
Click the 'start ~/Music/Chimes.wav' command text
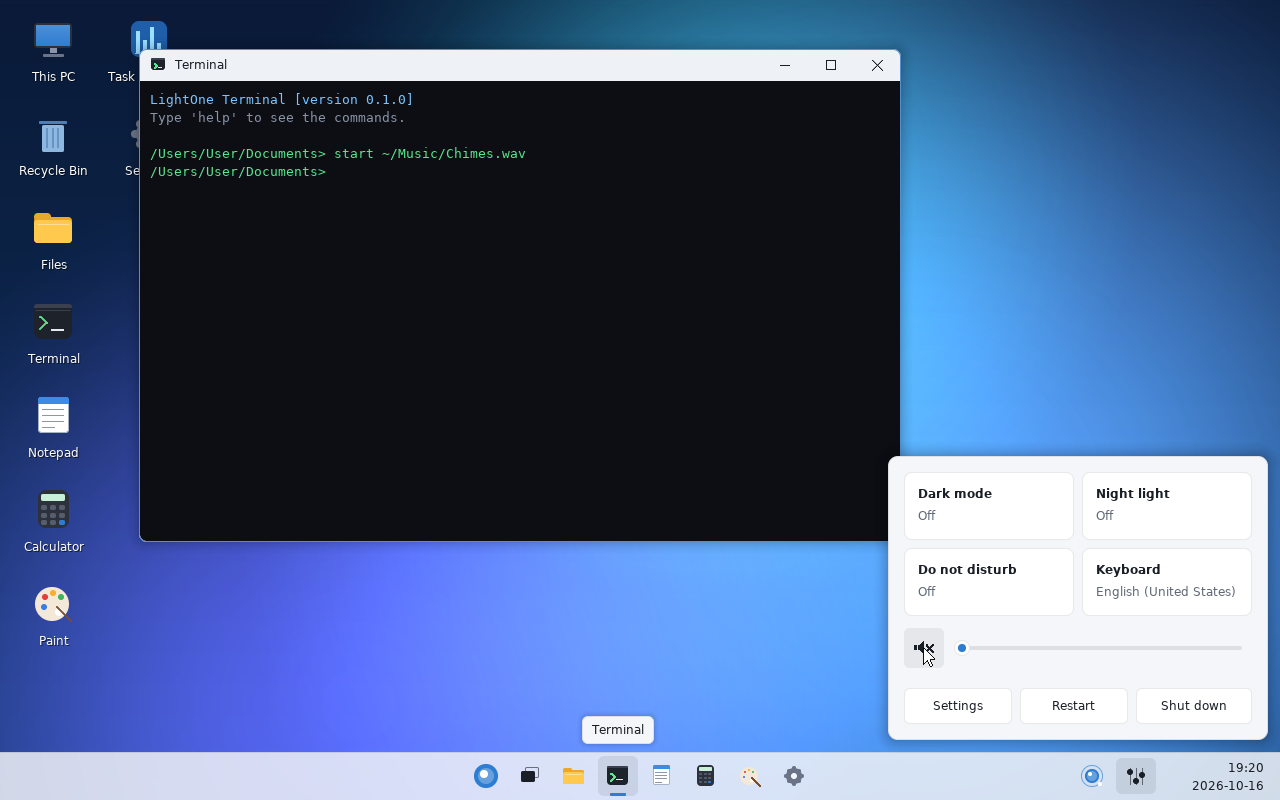coord(430,154)
